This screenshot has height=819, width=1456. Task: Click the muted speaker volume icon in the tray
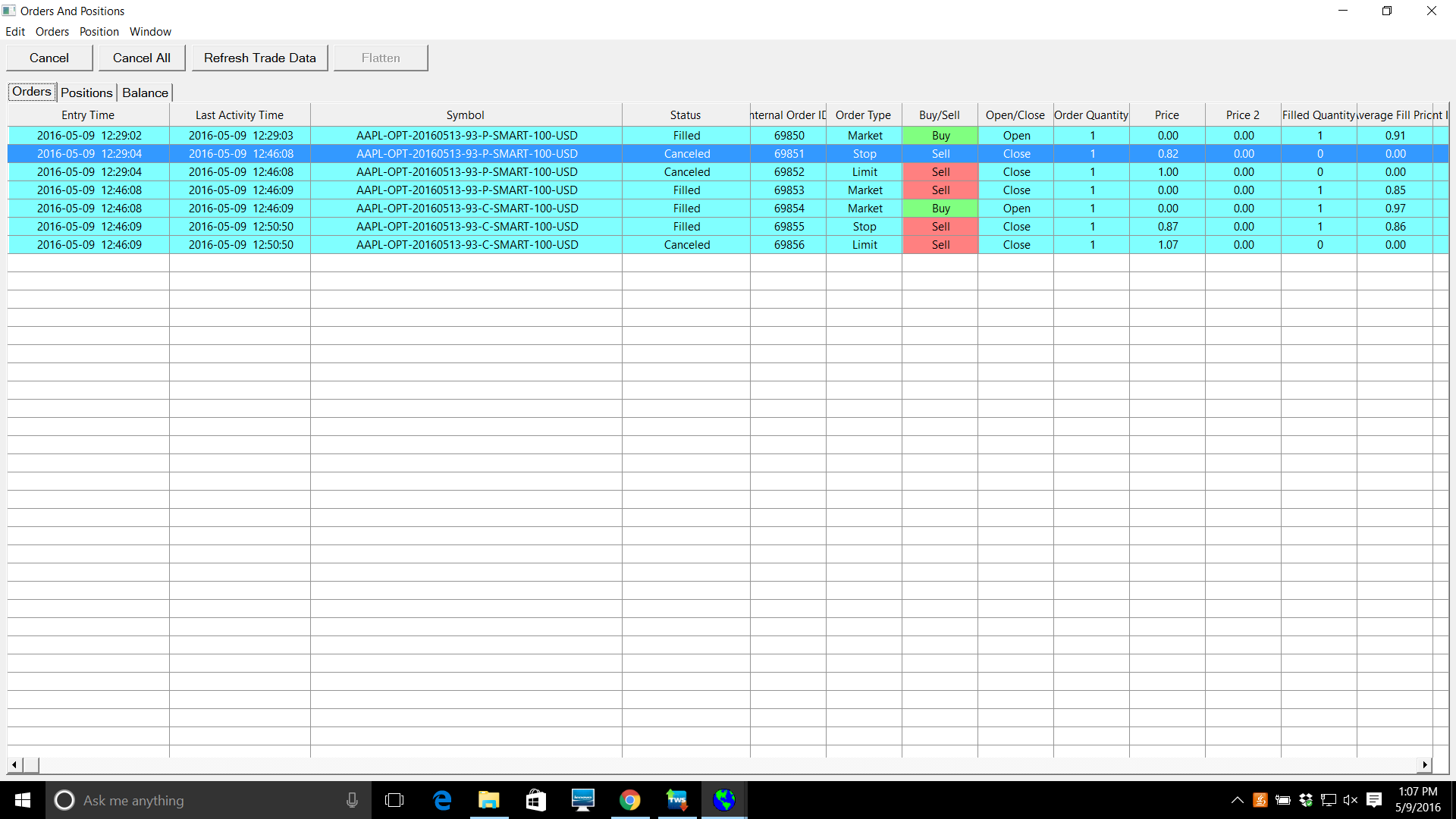(1351, 800)
